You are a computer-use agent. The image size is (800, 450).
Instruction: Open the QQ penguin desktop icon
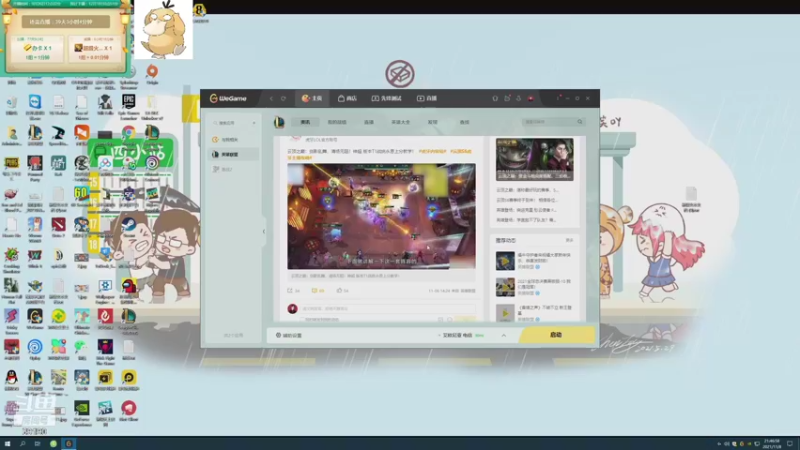point(11,381)
